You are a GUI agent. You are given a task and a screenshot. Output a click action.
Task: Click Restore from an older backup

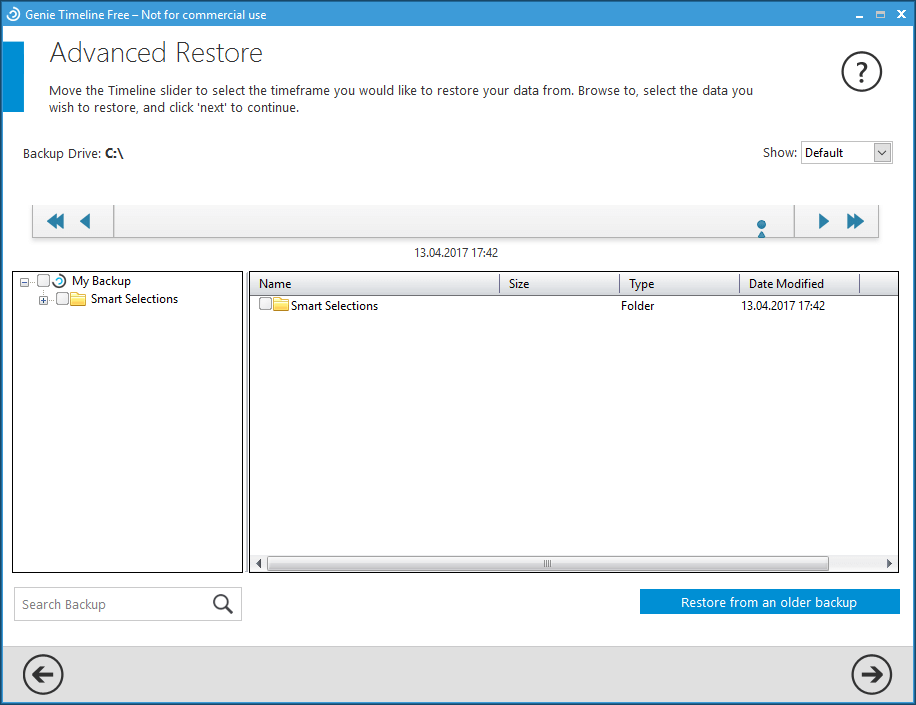pyautogui.click(x=769, y=602)
